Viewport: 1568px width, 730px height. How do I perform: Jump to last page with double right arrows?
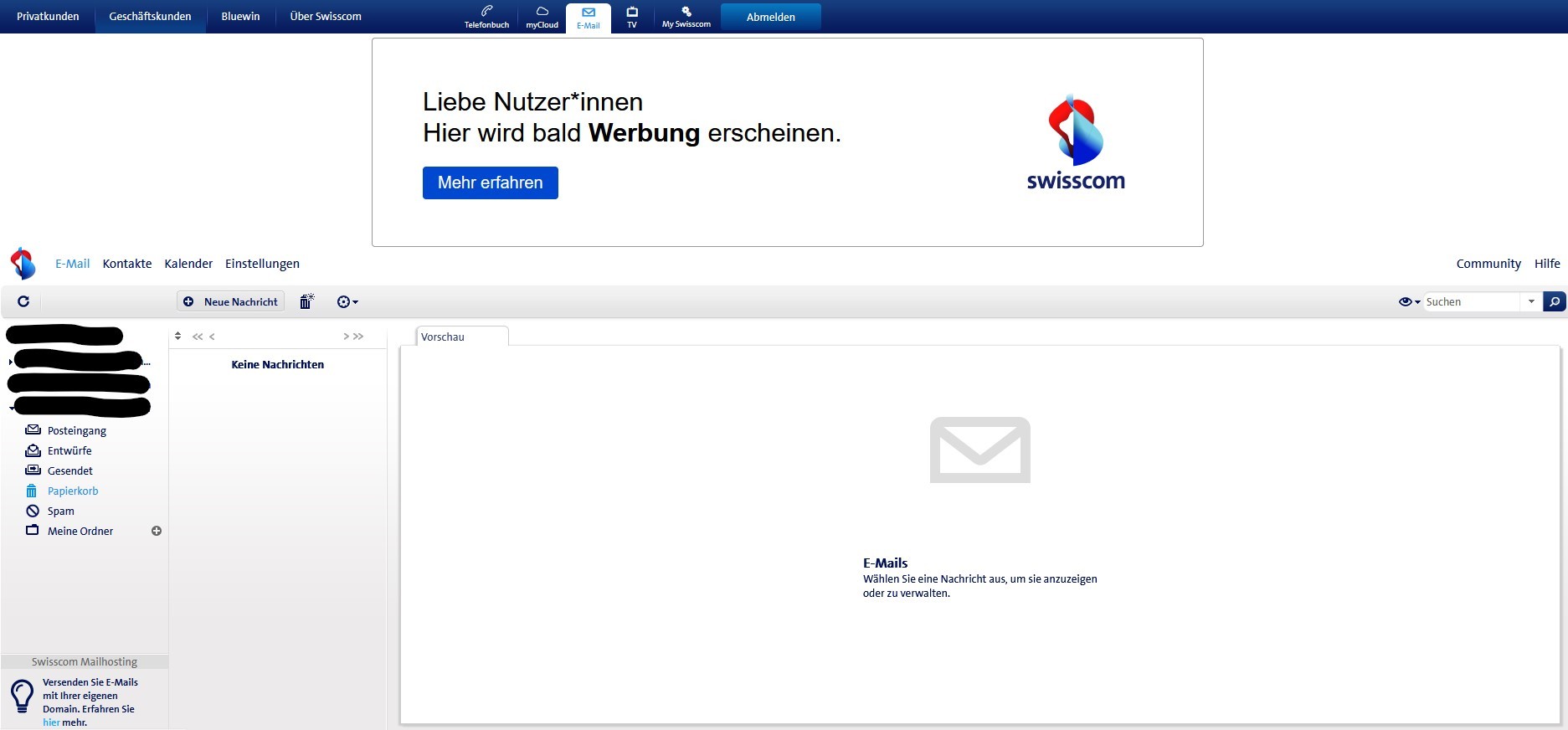(x=358, y=337)
